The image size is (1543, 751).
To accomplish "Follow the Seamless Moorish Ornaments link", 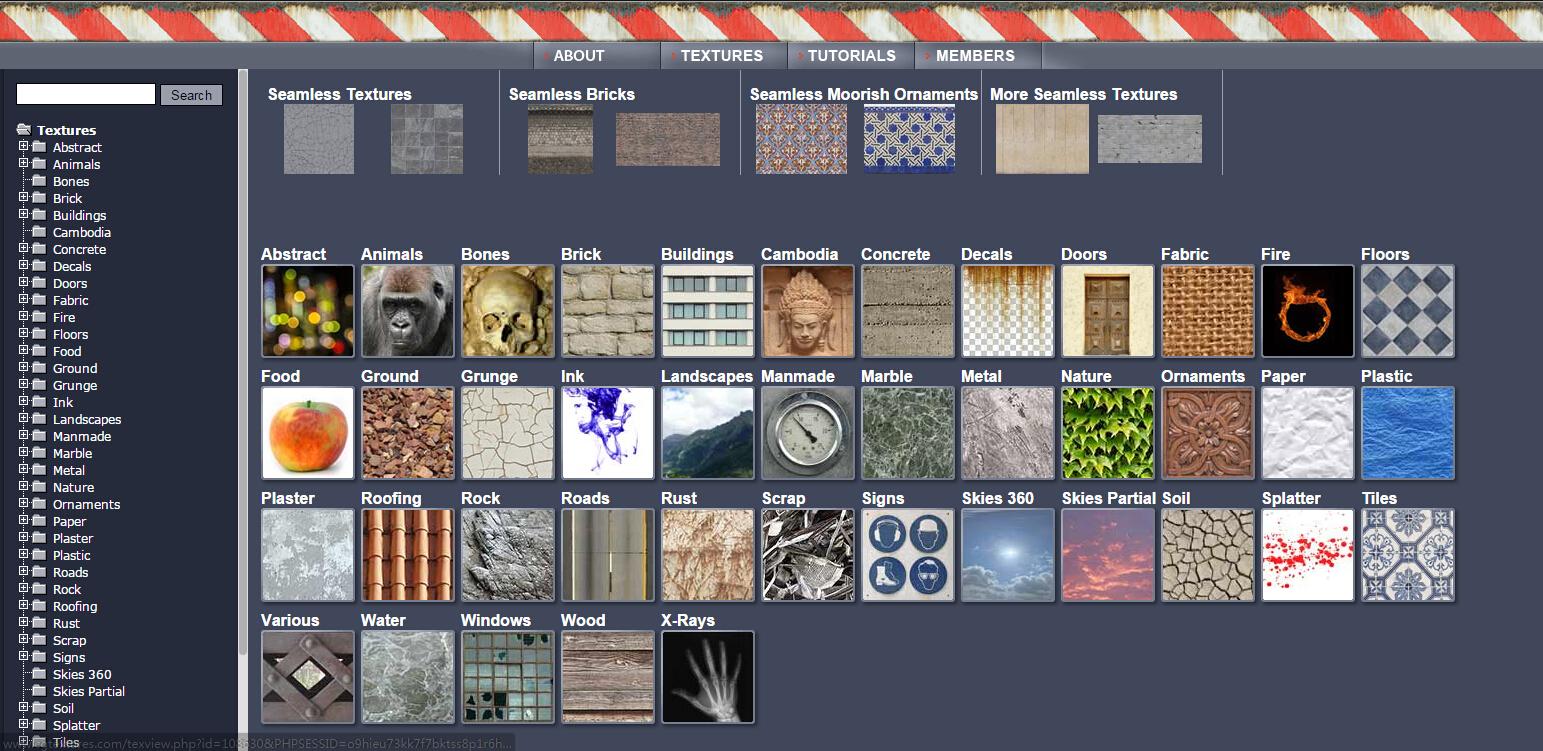I will 864,94.
